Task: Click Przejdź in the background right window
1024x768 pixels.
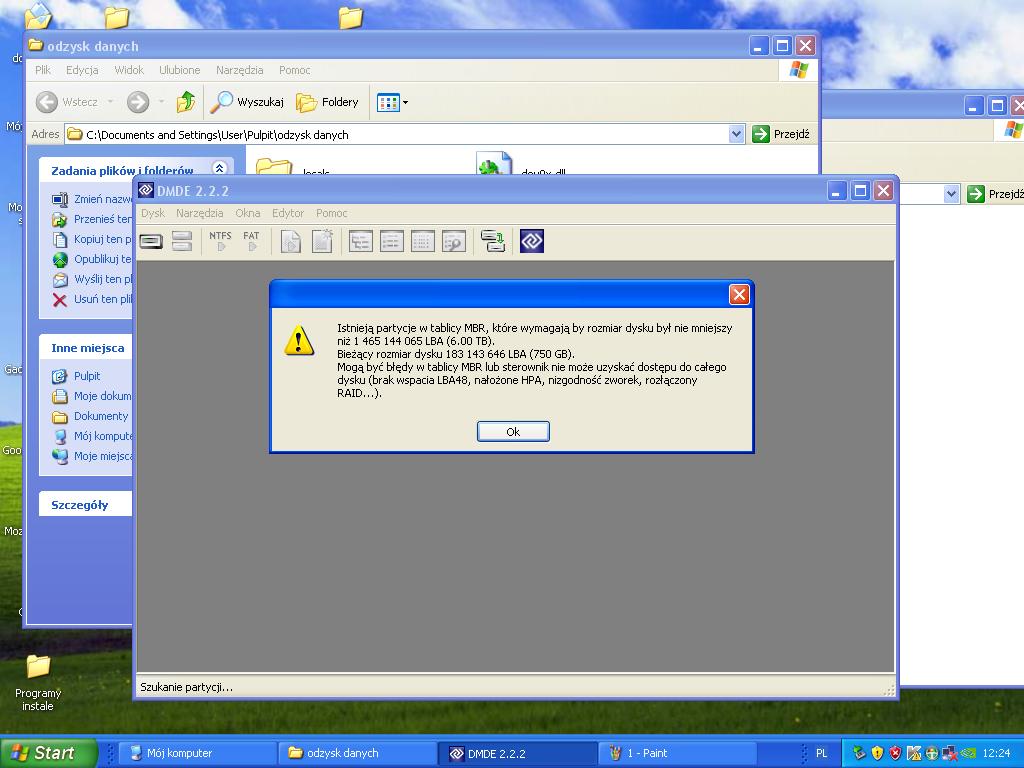Action: tap(995, 193)
